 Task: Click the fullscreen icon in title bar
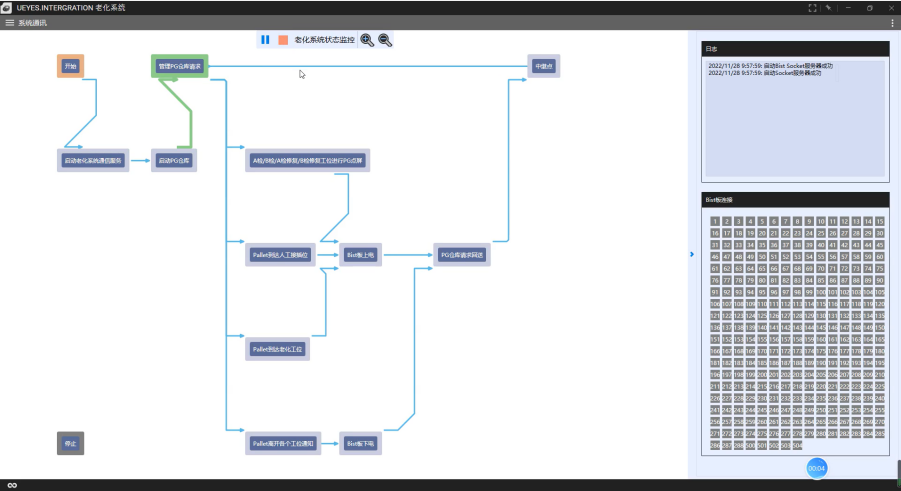(x=812, y=7)
